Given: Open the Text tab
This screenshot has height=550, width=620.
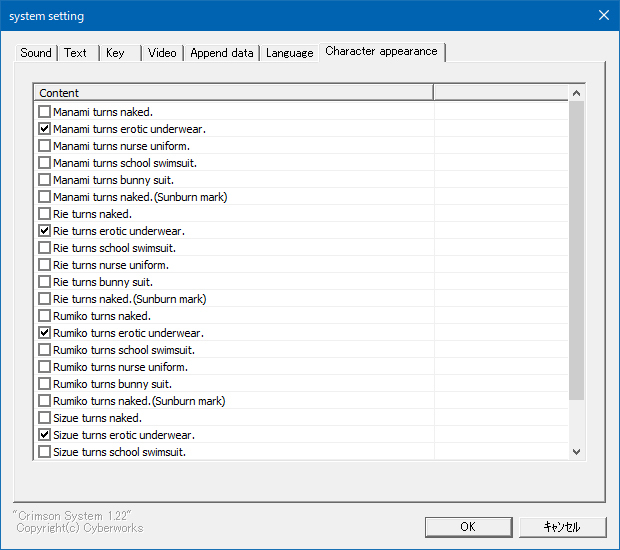Looking at the screenshot, I should click(x=78, y=53).
